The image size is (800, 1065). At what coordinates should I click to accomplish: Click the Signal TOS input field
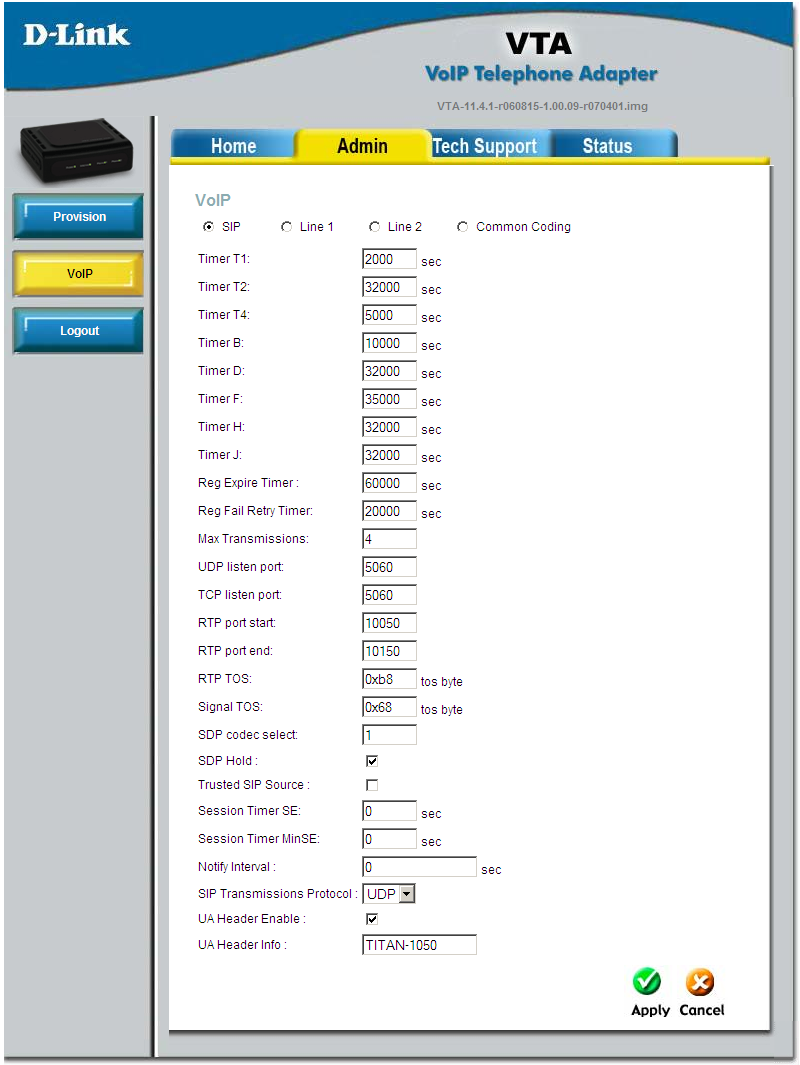(389, 707)
